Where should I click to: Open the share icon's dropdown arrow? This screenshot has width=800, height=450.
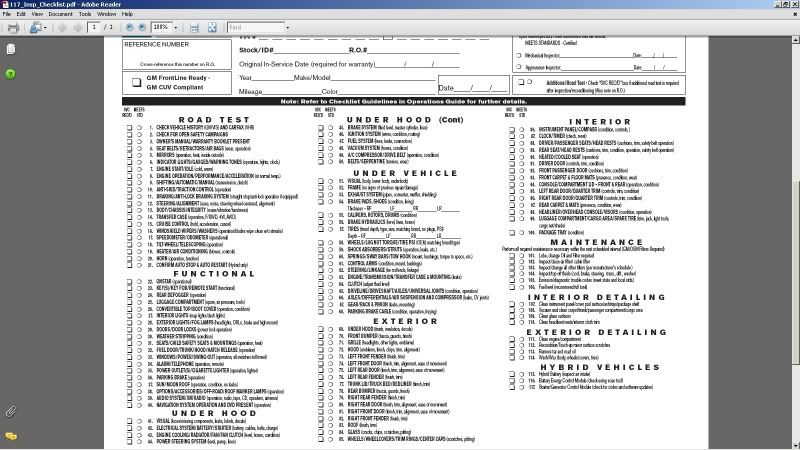coord(45,28)
